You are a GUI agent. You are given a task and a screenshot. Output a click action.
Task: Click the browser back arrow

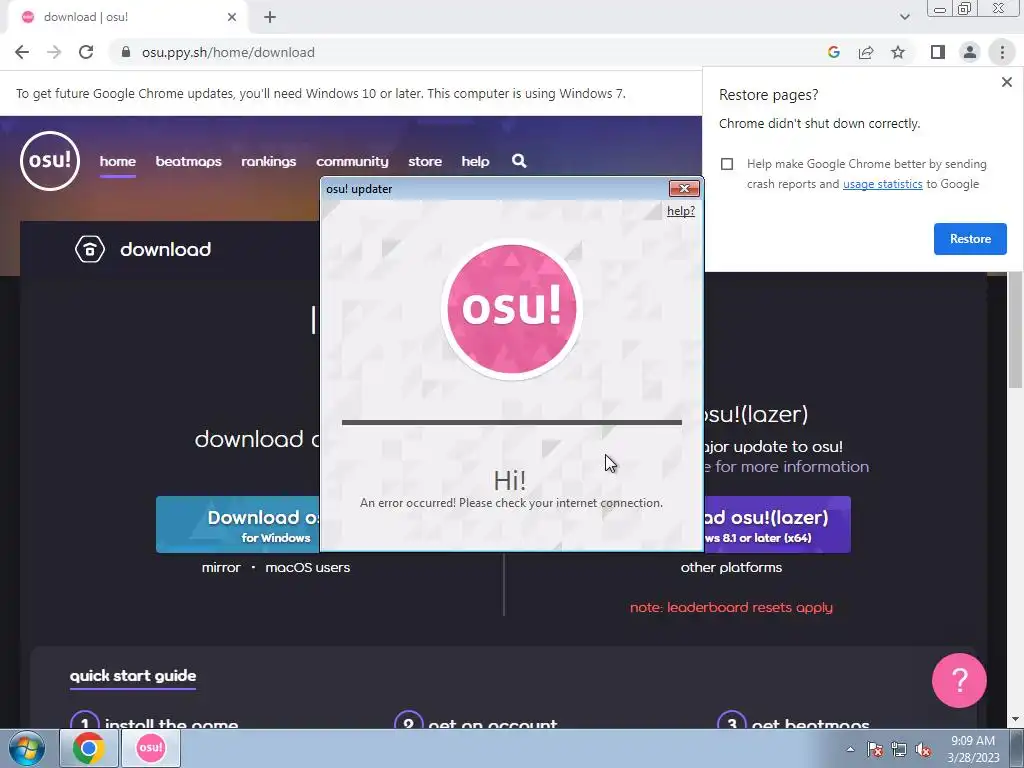pos(22,52)
